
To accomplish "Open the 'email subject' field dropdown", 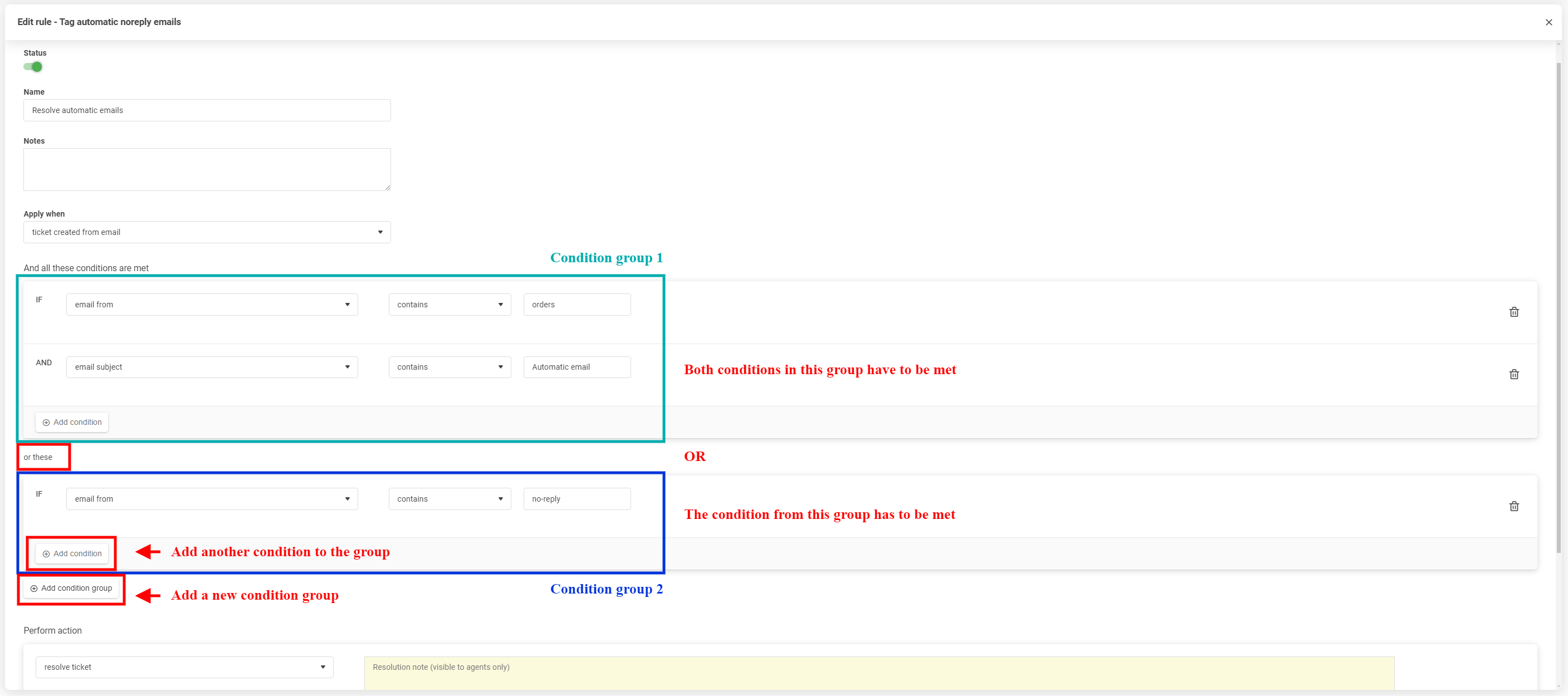I will click(212, 367).
